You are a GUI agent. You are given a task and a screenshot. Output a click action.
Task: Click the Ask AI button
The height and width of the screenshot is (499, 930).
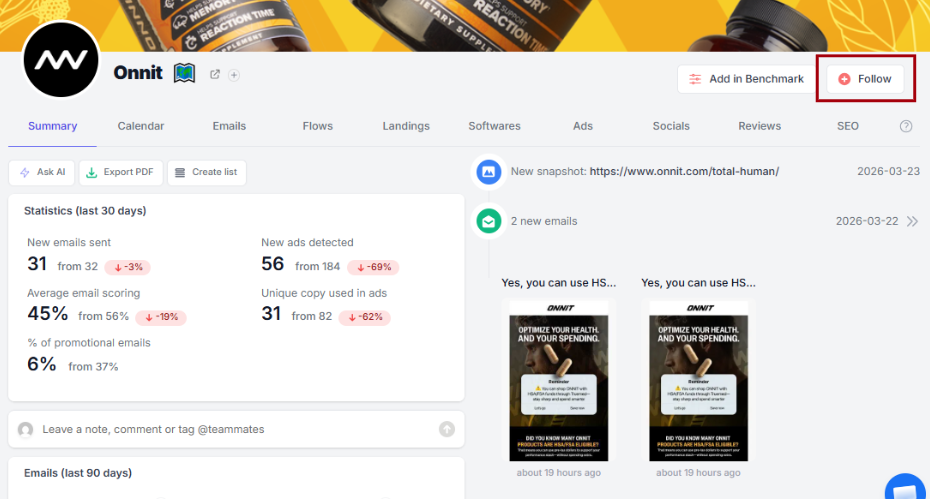pyautogui.click(x=42, y=172)
